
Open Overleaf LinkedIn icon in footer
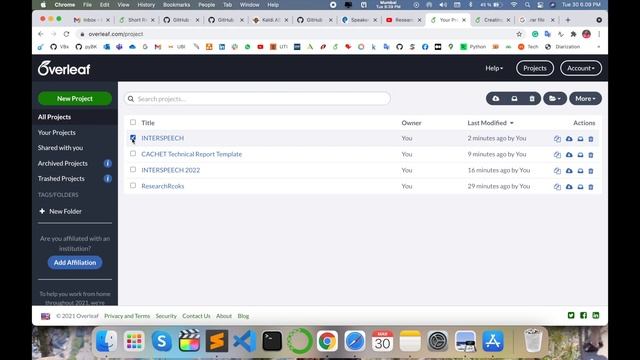[x=596, y=315]
